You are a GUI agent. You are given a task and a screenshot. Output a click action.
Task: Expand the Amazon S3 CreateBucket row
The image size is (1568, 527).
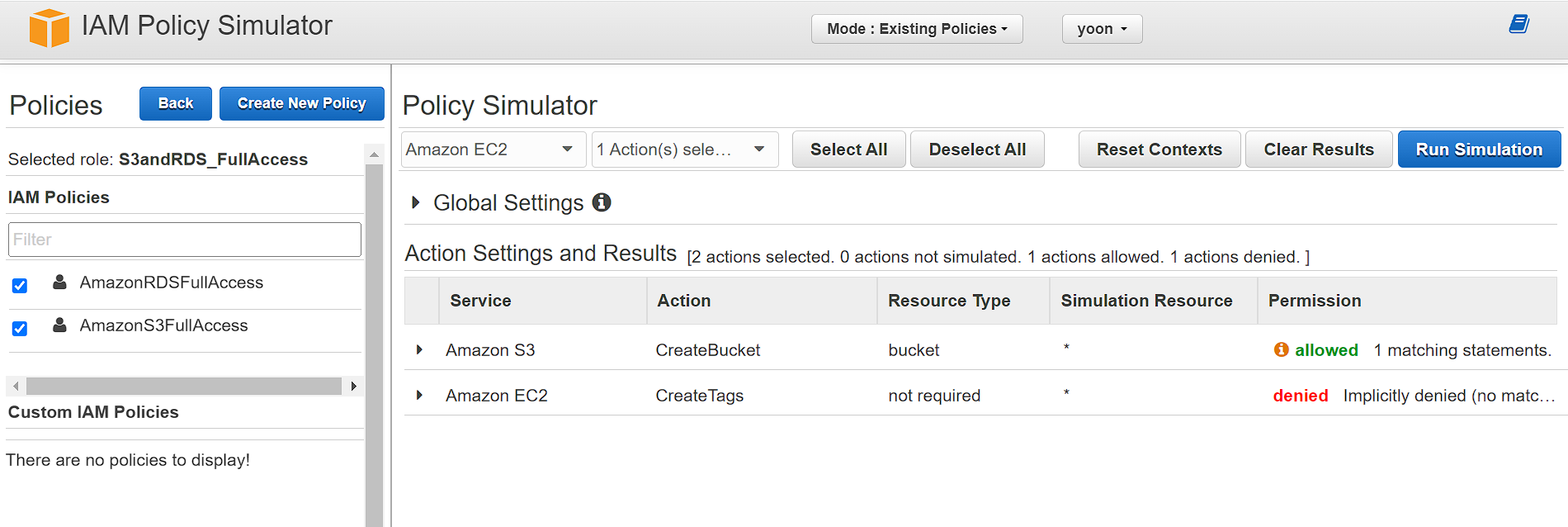click(419, 350)
